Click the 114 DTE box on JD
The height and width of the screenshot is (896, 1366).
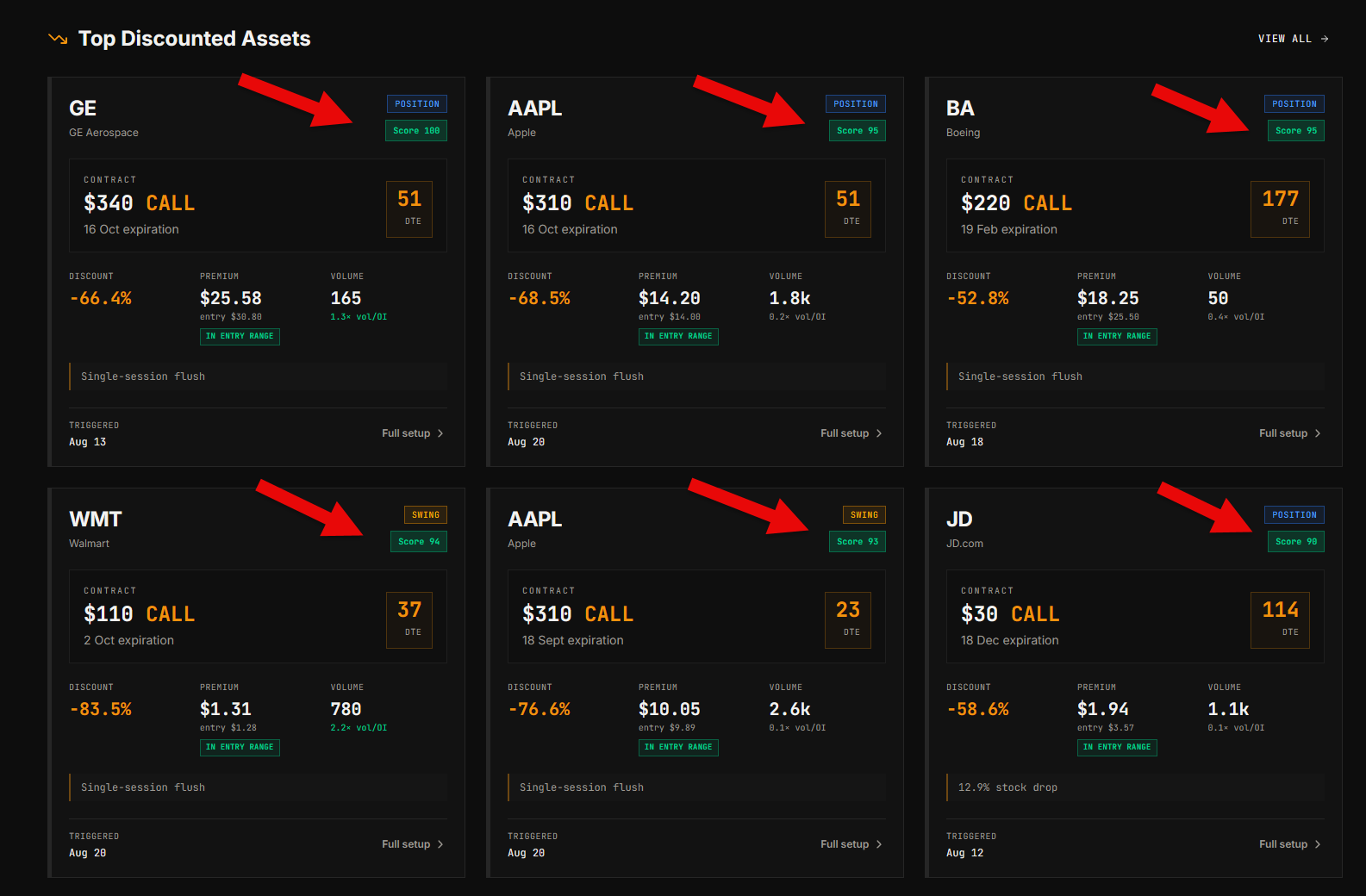(x=1280, y=619)
